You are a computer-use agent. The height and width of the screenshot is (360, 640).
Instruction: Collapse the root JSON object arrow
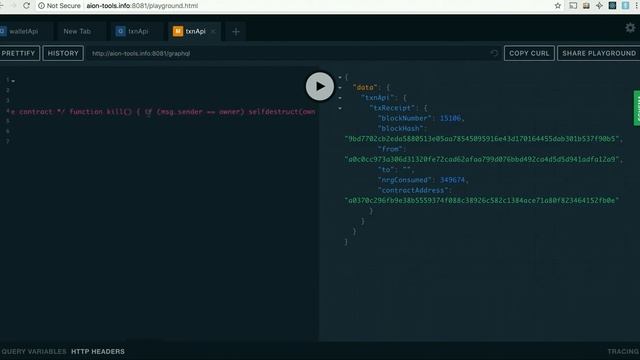(x=340, y=77)
